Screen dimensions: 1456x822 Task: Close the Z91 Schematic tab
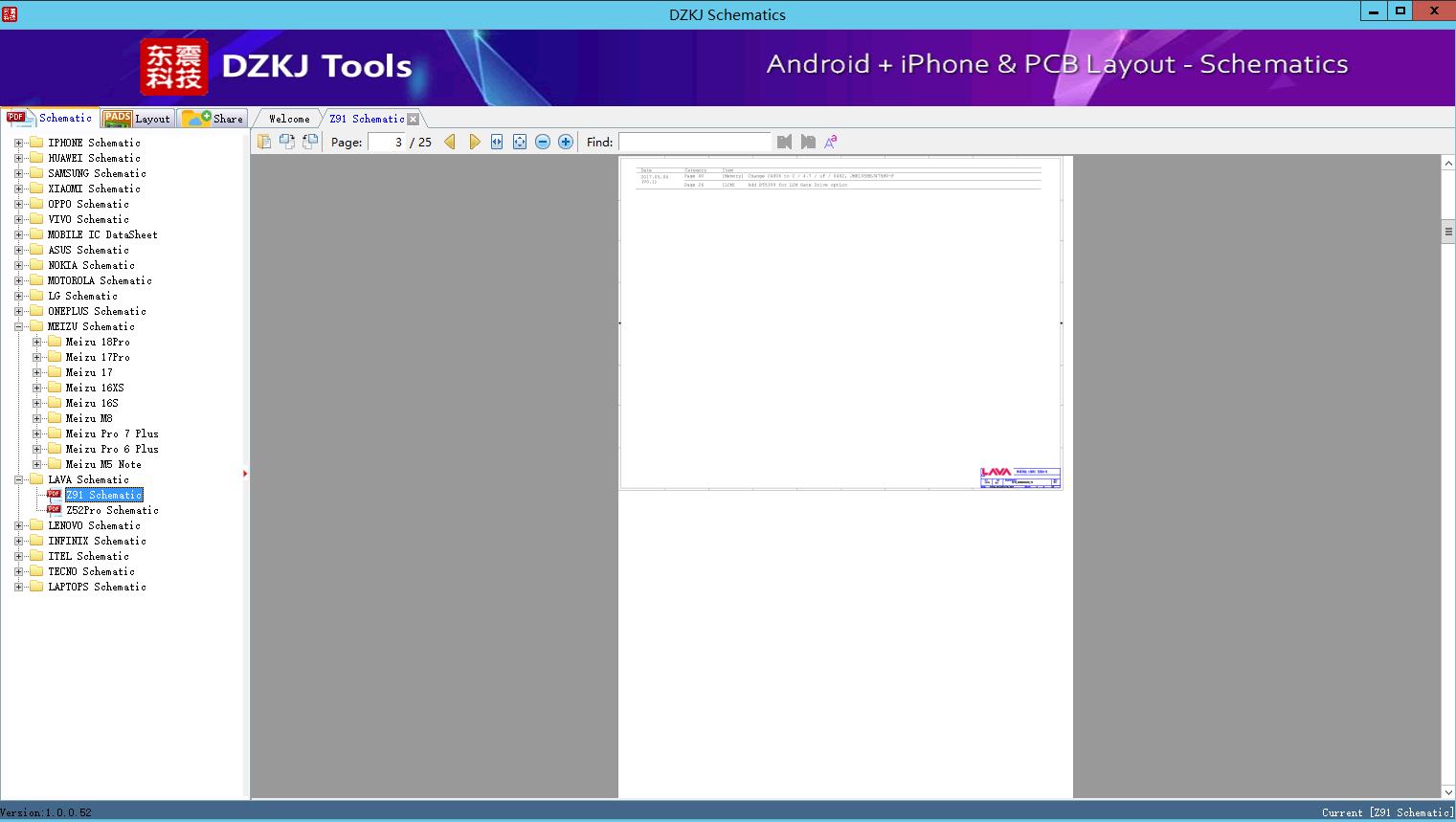click(x=414, y=119)
